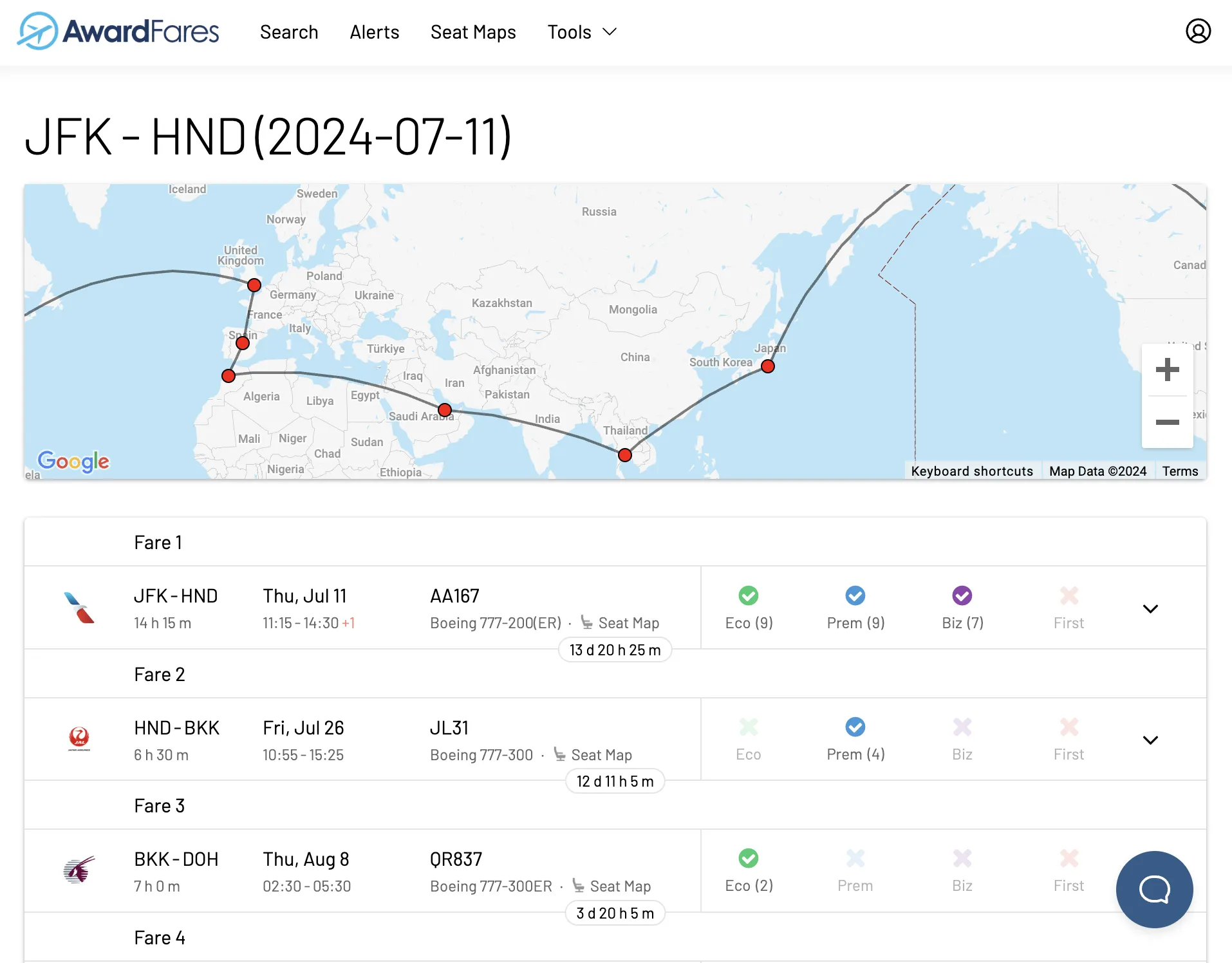Click the Google logo on the map
Viewport: 1232px width, 963px height.
coord(73,461)
